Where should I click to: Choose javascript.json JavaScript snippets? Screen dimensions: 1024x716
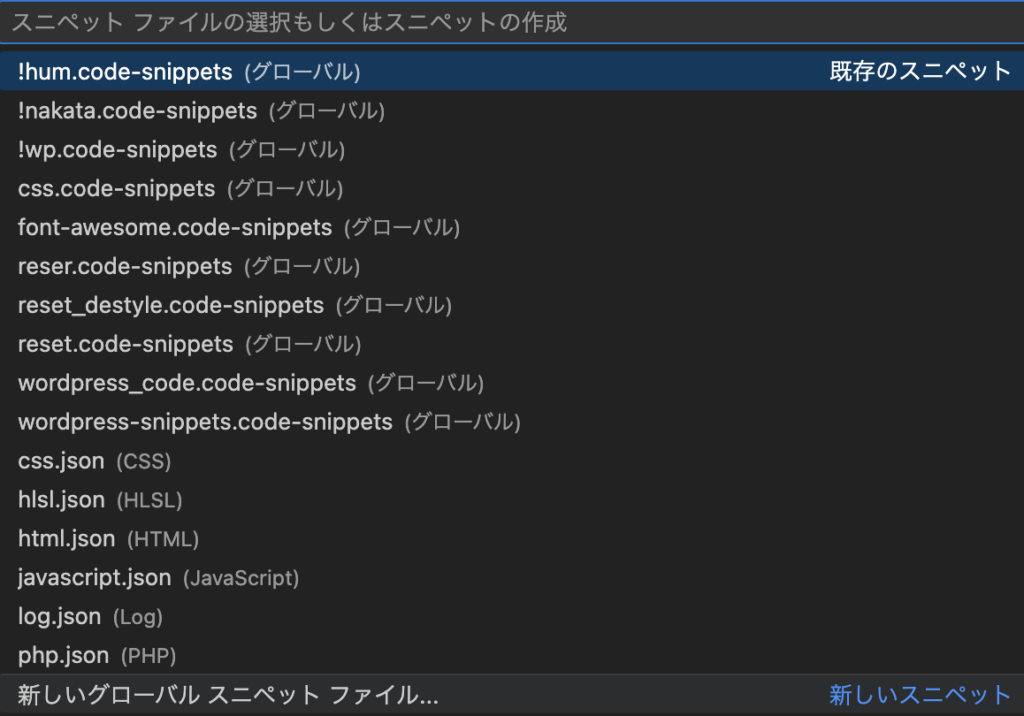[x=94, y=578]
